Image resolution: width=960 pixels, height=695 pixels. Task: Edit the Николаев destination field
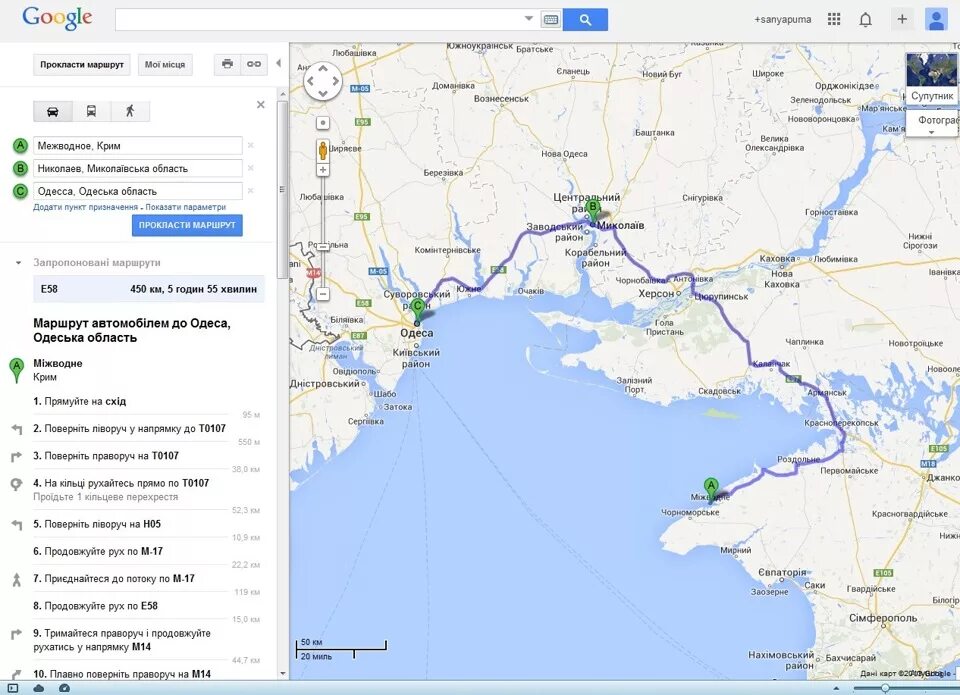pyautogui.click(x=138, y=168)
